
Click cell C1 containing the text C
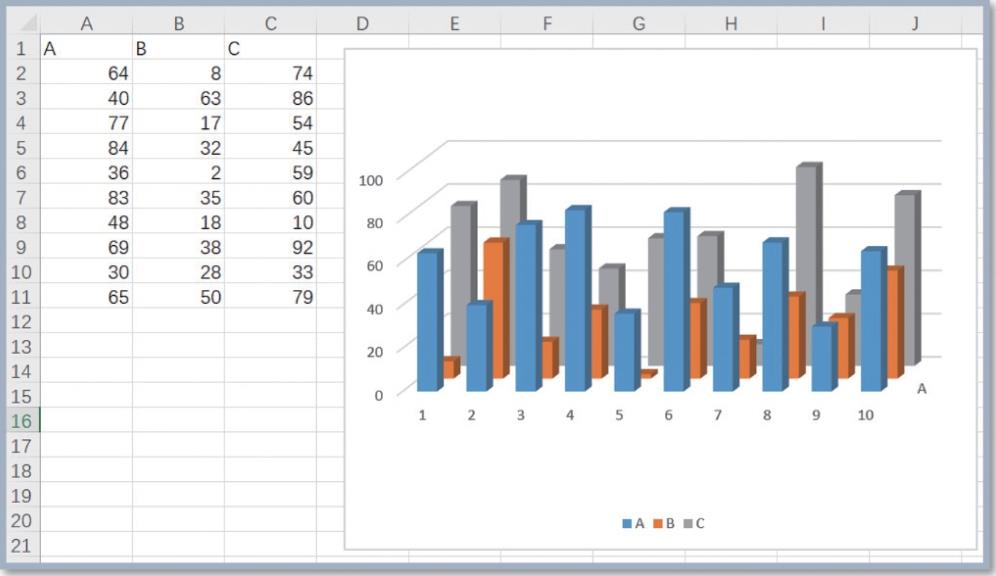click(271, 48)
